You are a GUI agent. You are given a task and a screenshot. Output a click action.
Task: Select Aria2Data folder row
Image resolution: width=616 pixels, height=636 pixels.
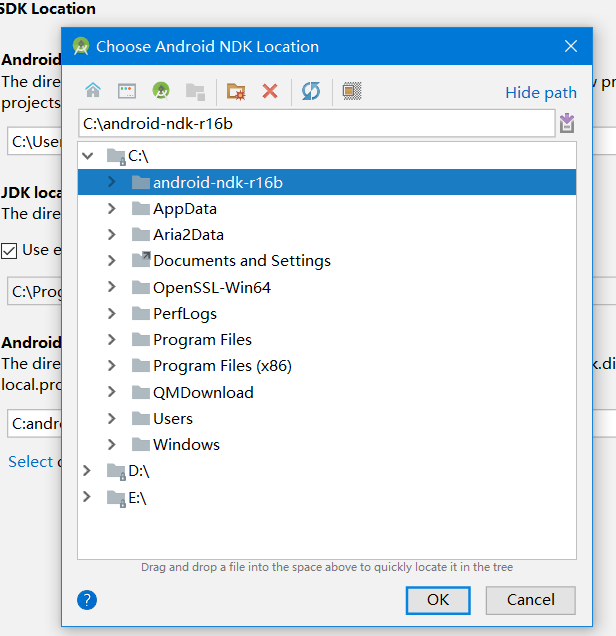(327, 234)
